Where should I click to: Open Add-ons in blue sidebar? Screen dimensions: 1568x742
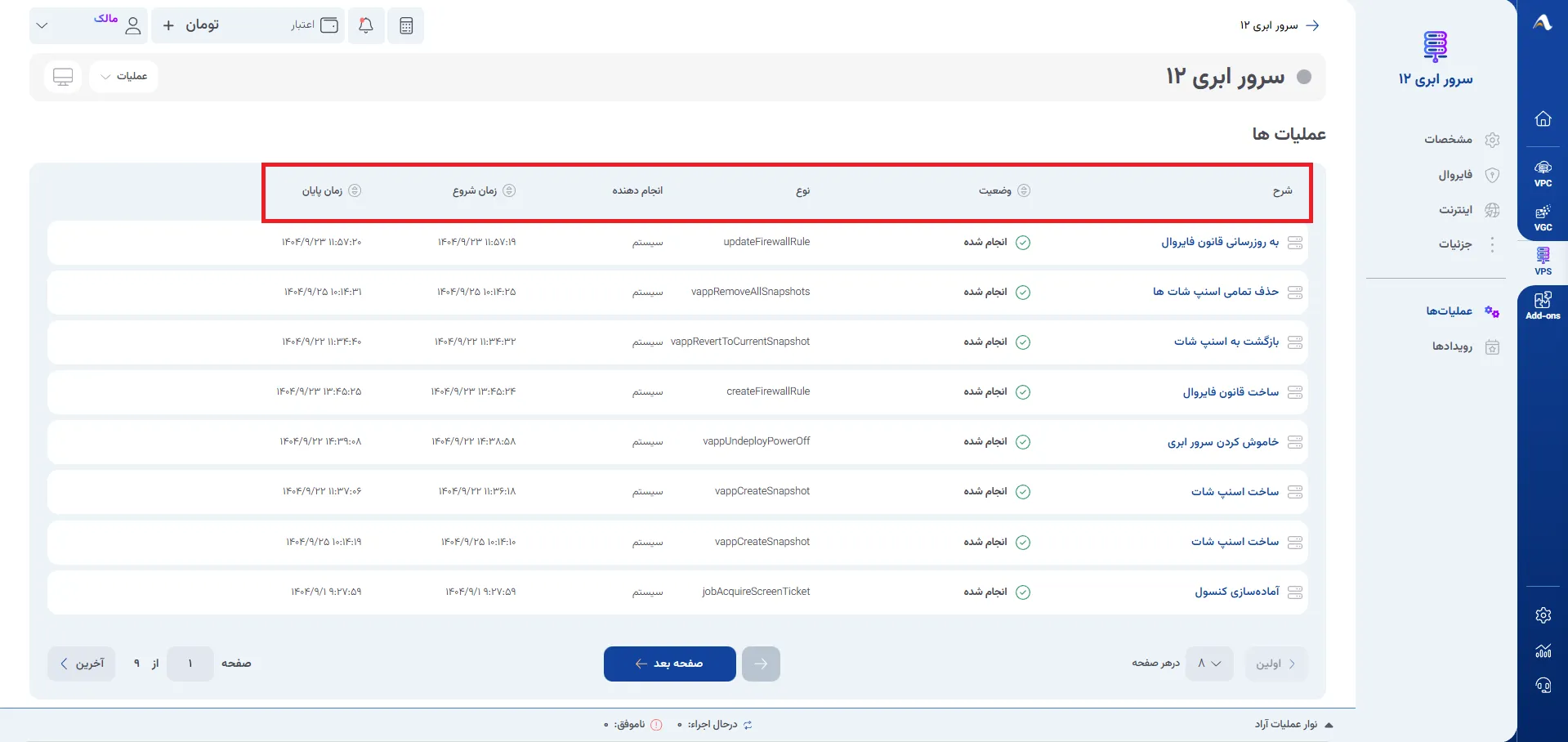[x=1543, y=306]
